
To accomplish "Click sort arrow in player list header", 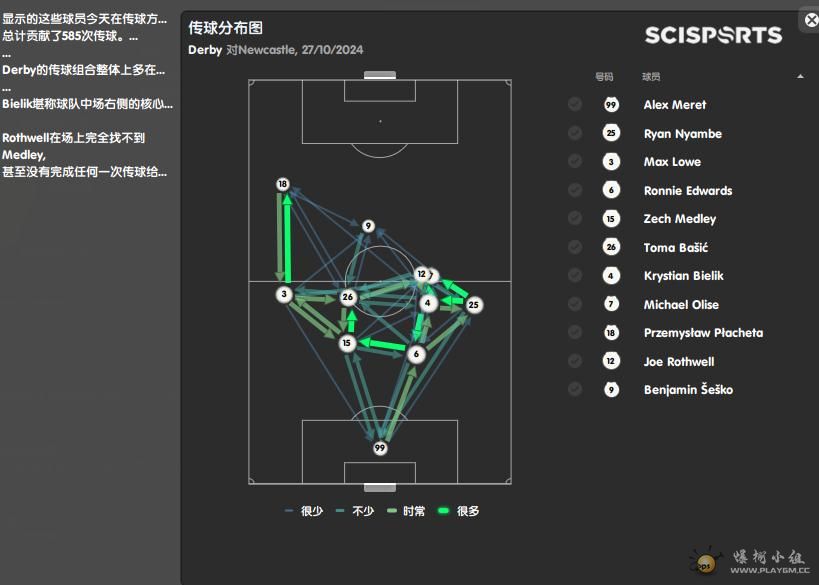I will [x=800, y=77].
